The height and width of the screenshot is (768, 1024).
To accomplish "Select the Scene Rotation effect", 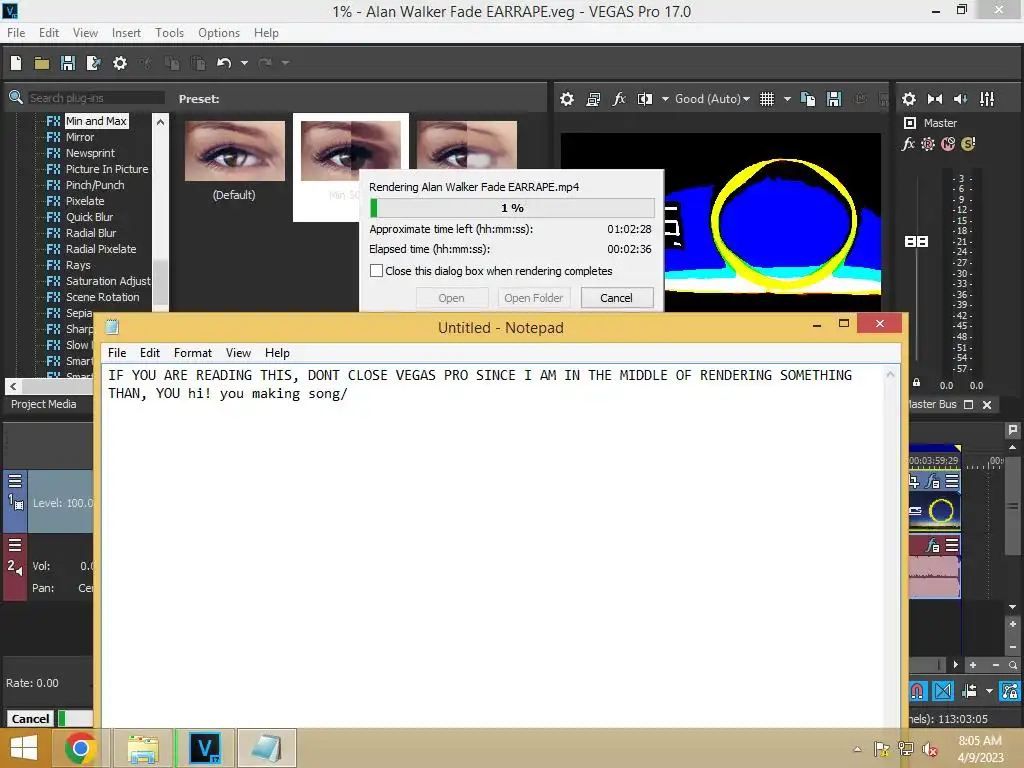I will click(x=103, y=297).
